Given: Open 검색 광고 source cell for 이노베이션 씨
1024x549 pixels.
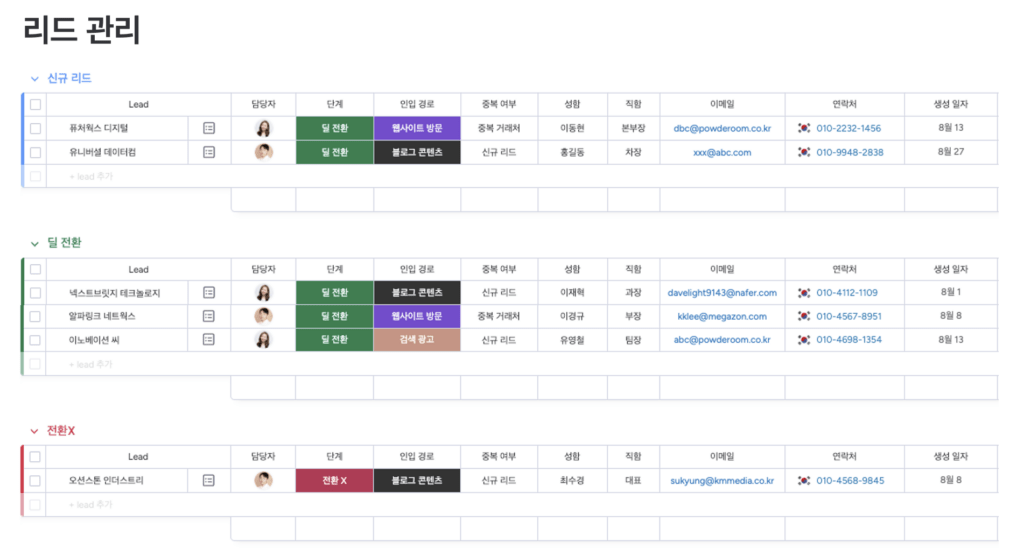Looking at the screenshot, I should point(417,339).
